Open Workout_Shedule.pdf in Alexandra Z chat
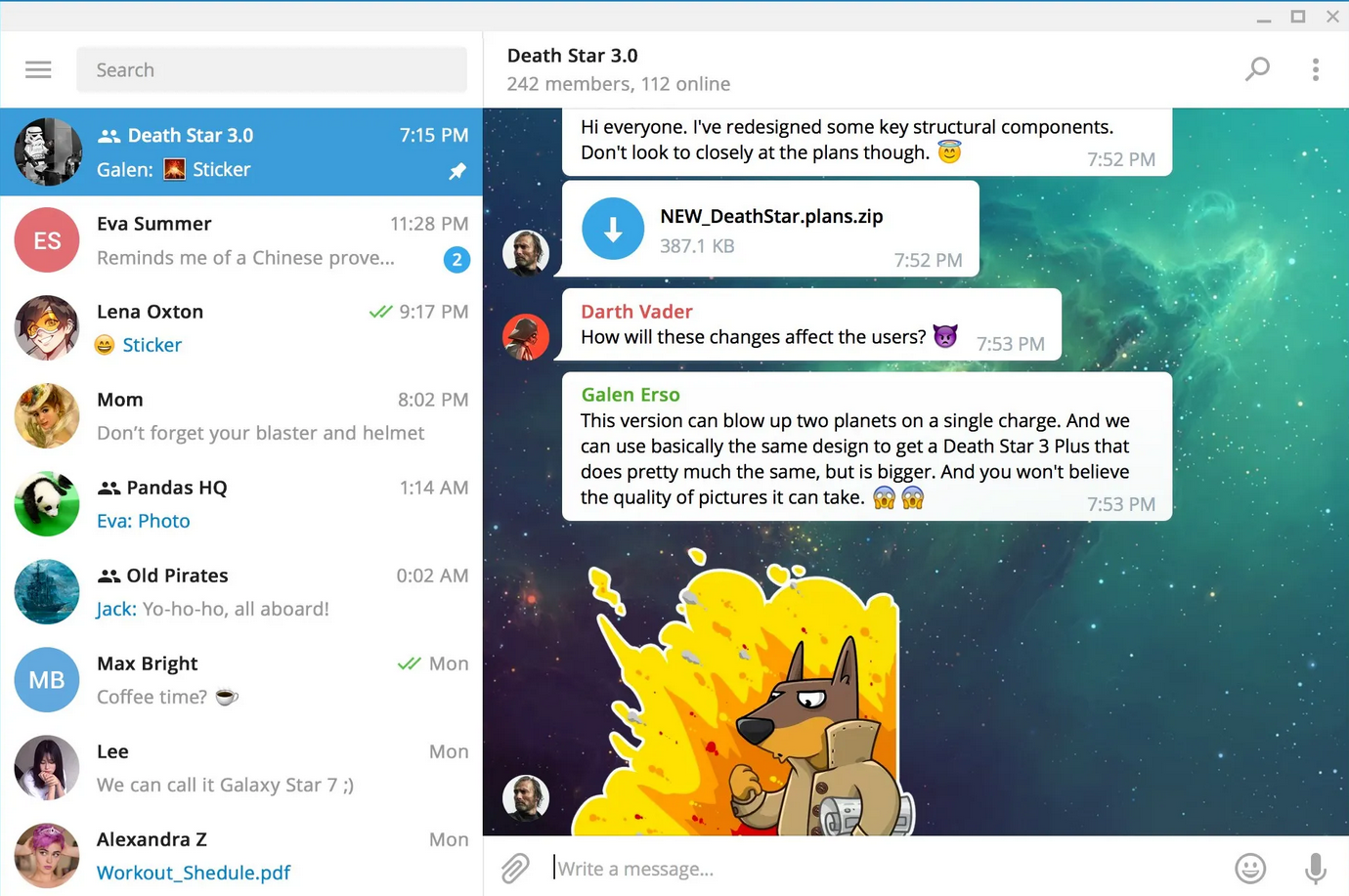 click(x=194, y=873)
